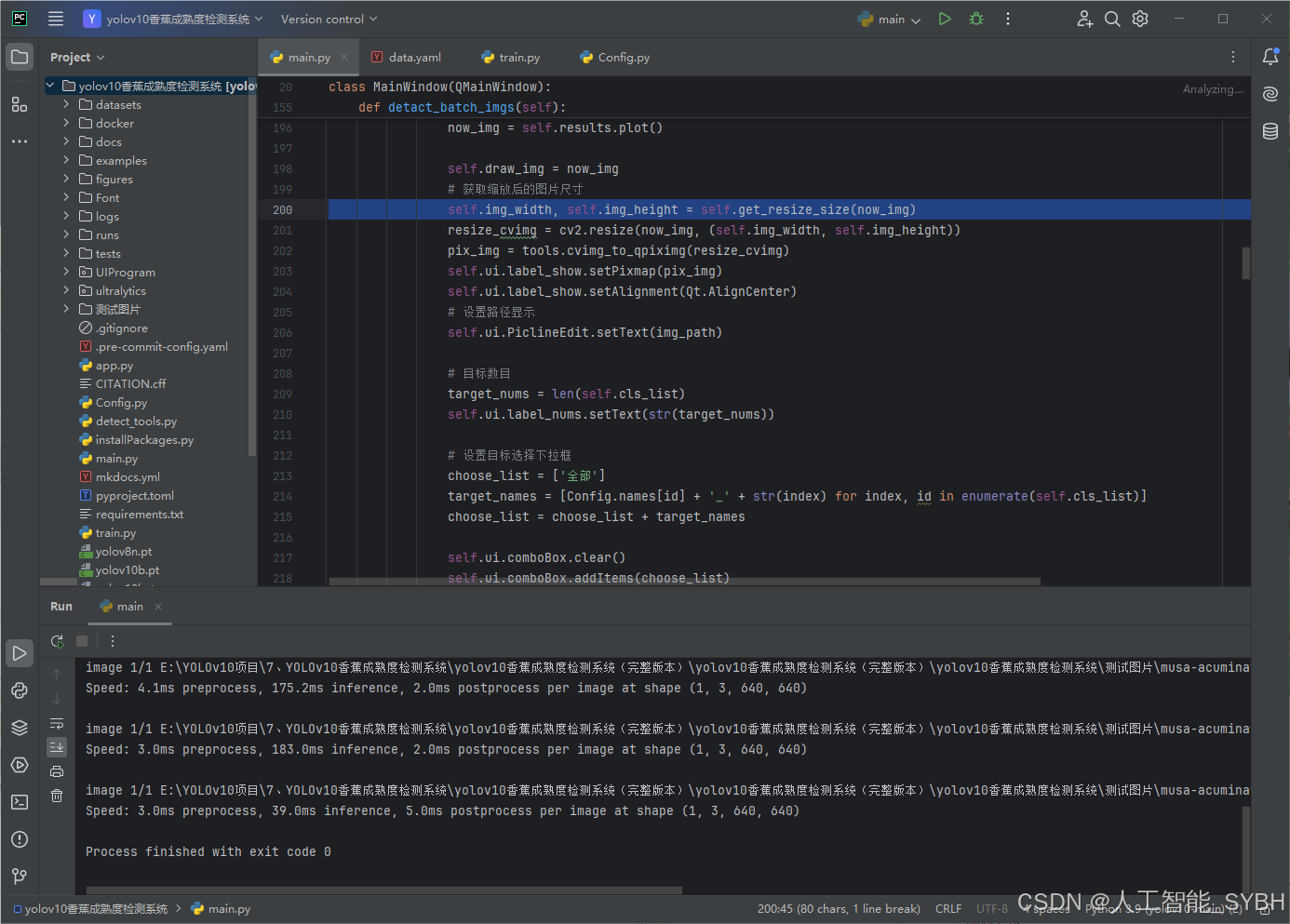1290x924 pixels.
Task: Toggle soft-wrap in run console
Action: tap(57, 723)
